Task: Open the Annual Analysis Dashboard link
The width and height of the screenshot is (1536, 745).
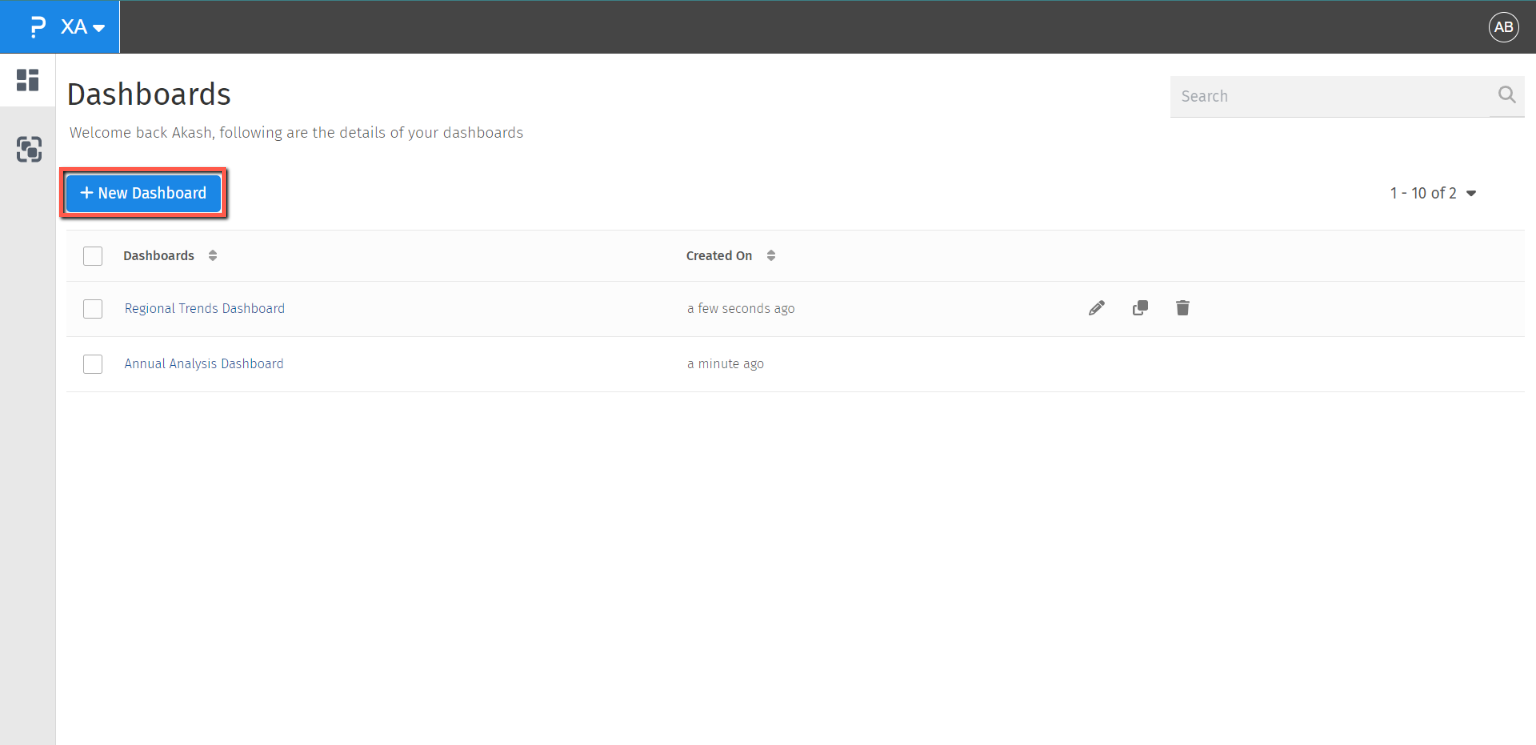Action: point(203,364)
